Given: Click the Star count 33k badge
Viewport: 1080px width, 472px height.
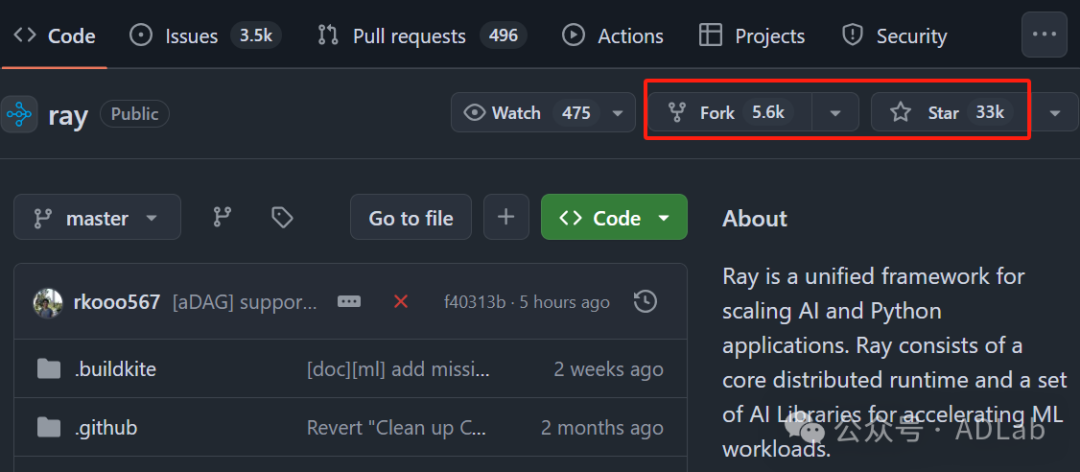Looking at the screenshot, I should click(990, 112).
